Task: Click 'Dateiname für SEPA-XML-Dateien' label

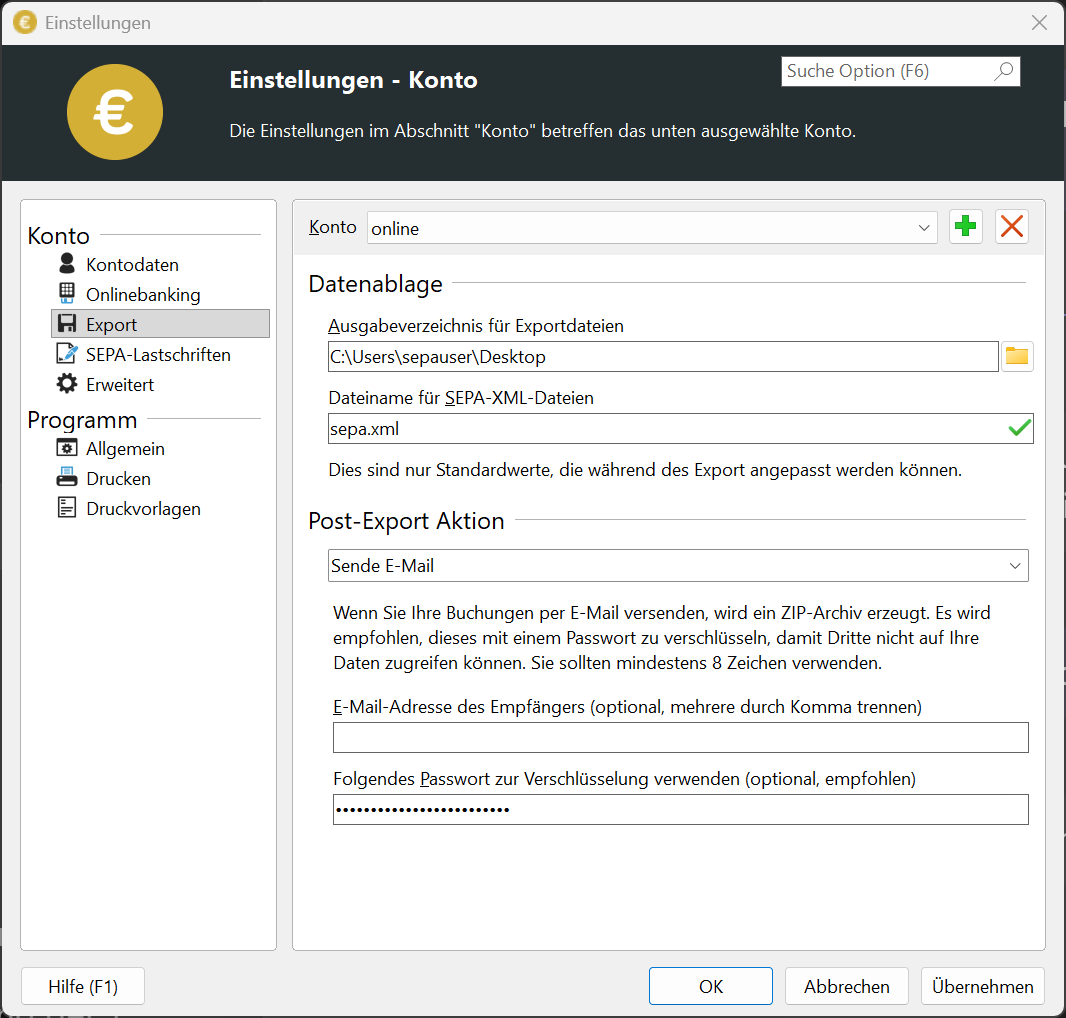Action: click(x=461, y=398)
